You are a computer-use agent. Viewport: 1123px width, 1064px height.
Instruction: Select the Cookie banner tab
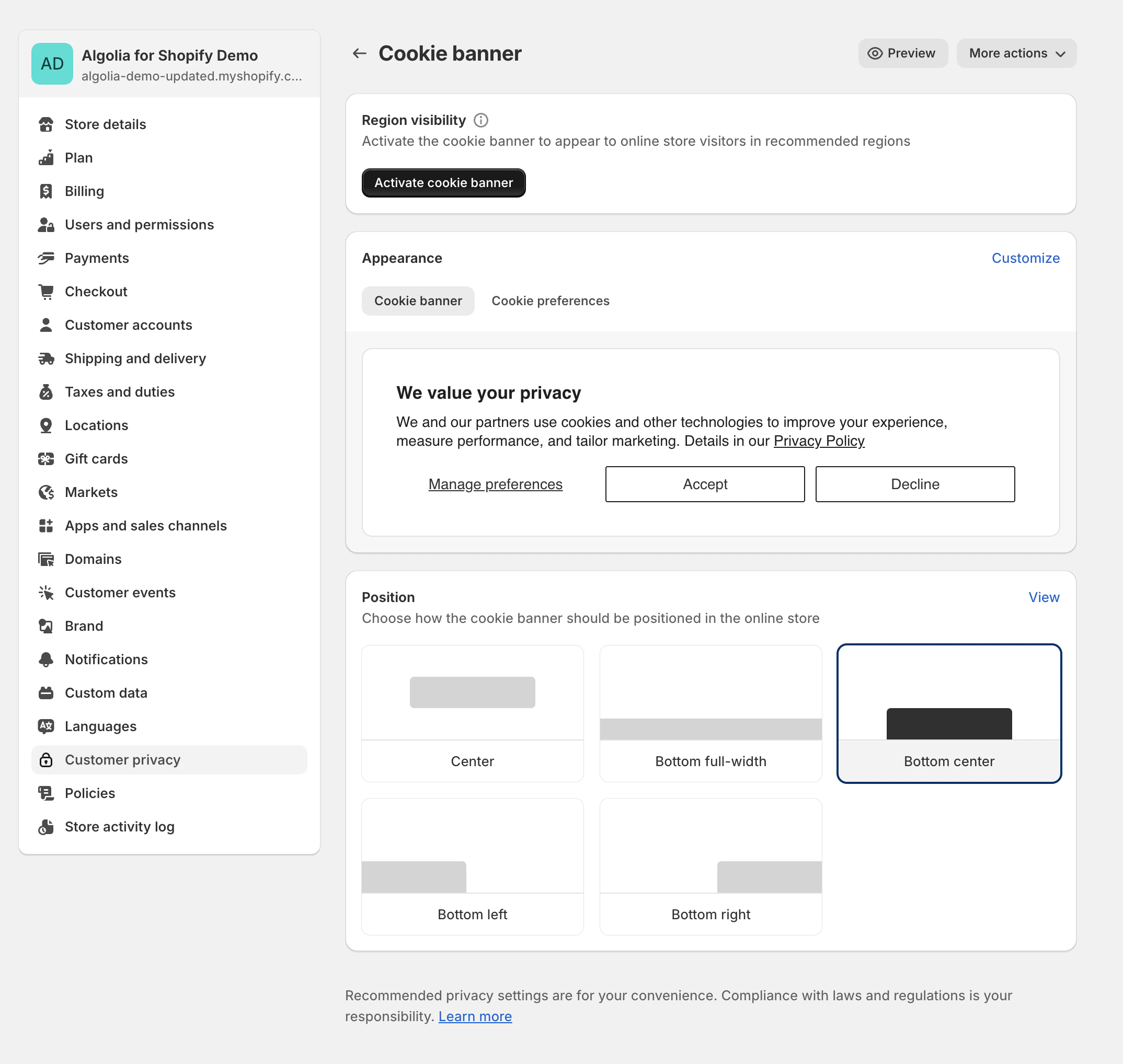click(x=418, y=300)
